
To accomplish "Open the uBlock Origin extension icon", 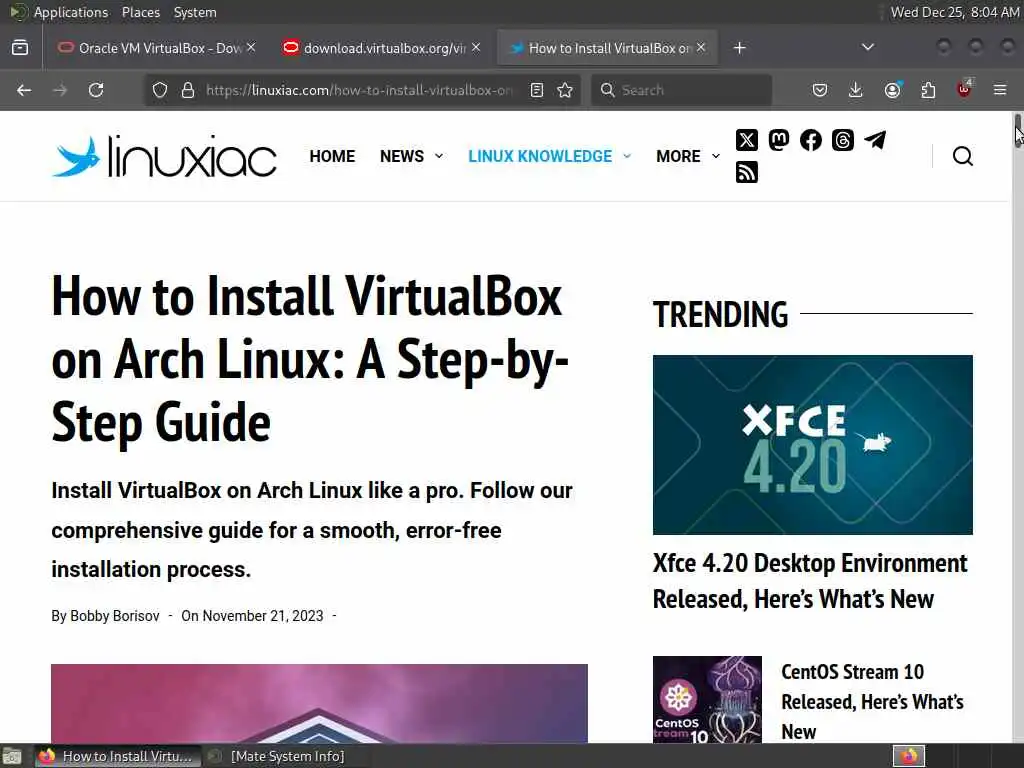I will (964, 89).
